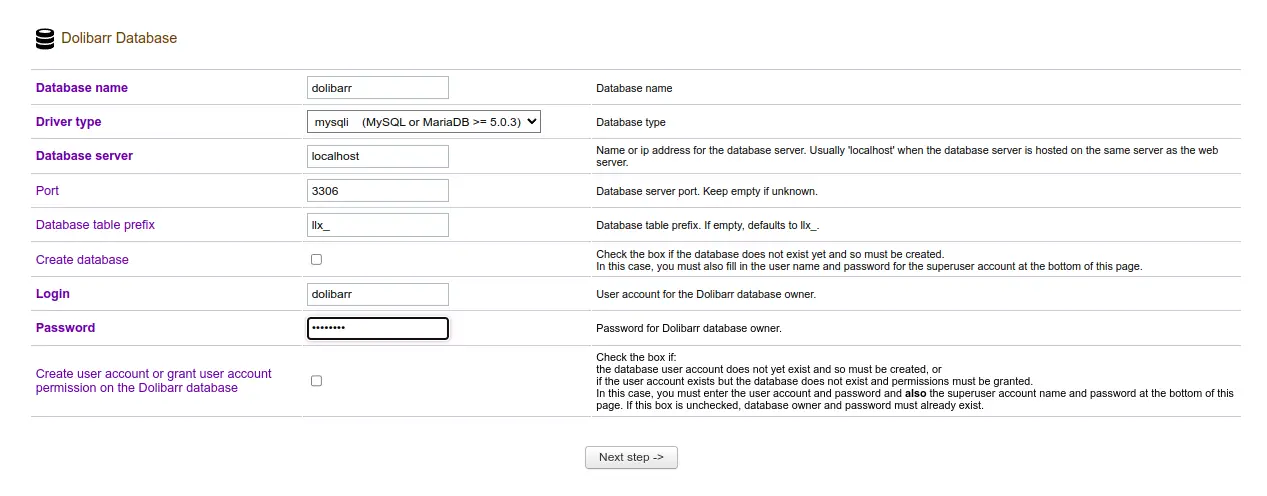Click the 'Driver type' label
This screenshot has width=1267, height=496.
point(69,122)
